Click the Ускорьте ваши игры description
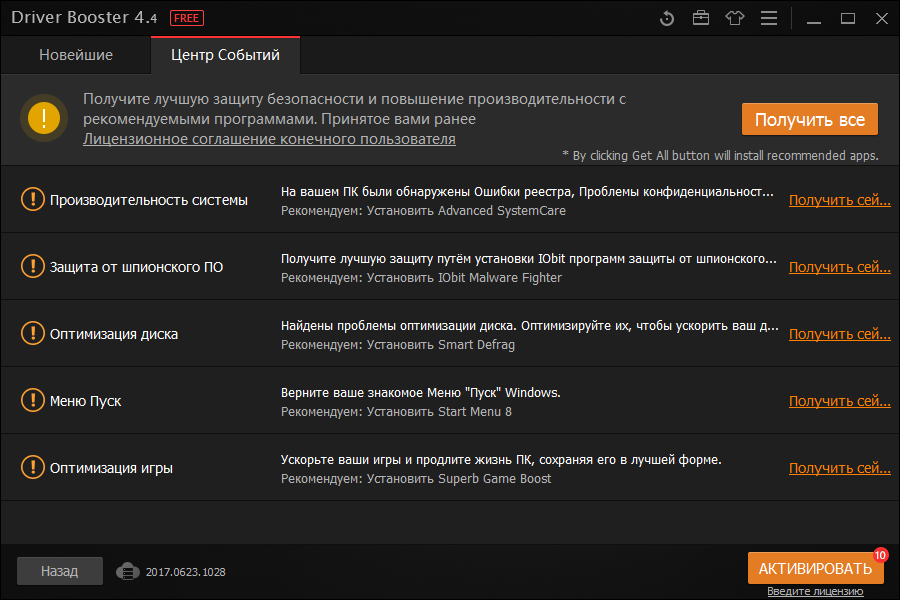900x600 pixels. point(501,460)
